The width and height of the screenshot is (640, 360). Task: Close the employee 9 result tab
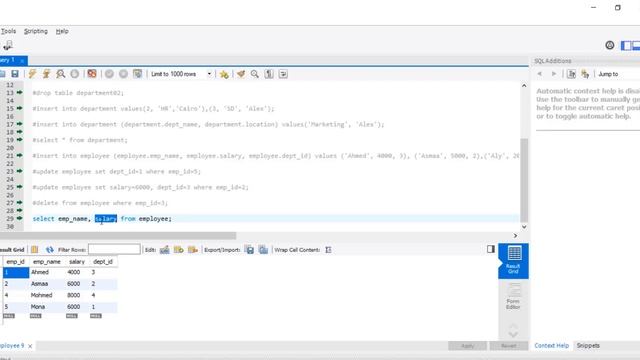30,346
